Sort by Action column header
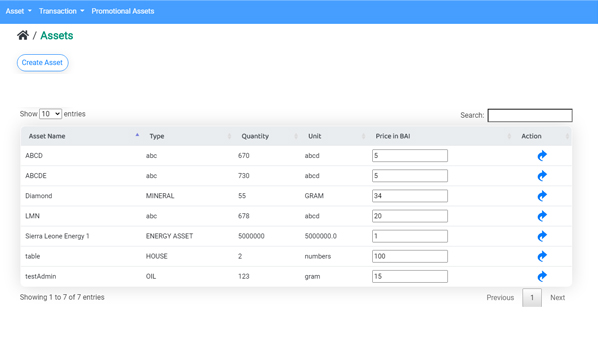This screenshot has height=360, width=598. point(542,136)
